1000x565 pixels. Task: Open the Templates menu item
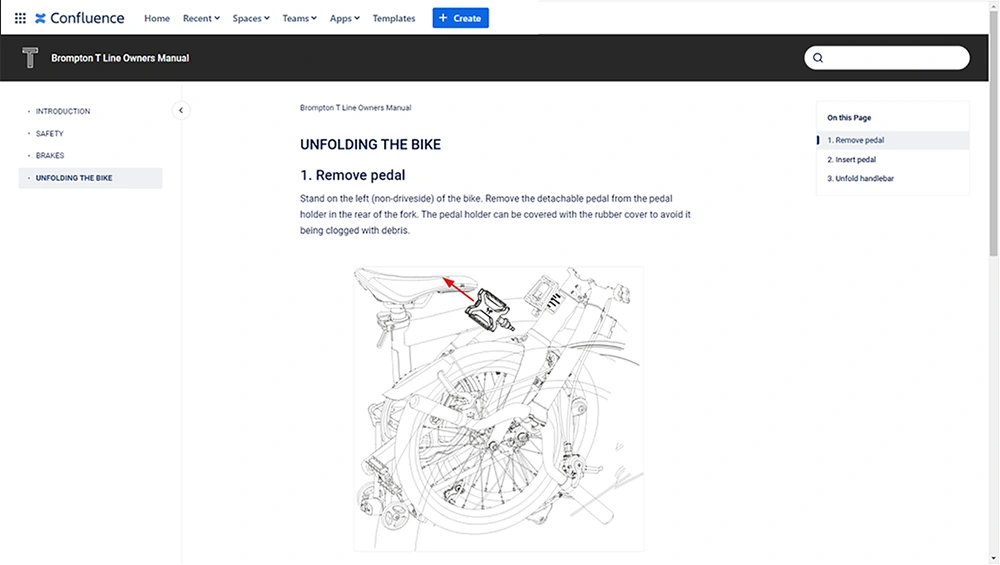pyautogui.click(x=394, y=18)
